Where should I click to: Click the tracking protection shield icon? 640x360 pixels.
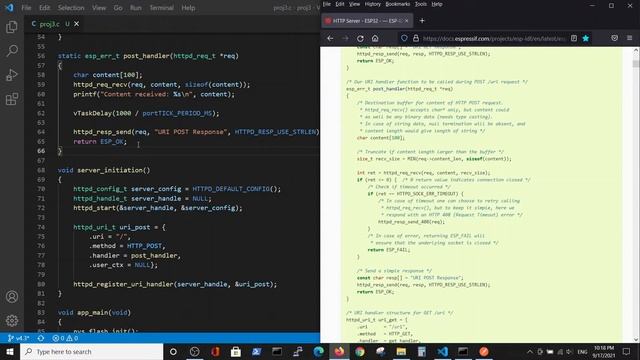[x=404, y=38]
